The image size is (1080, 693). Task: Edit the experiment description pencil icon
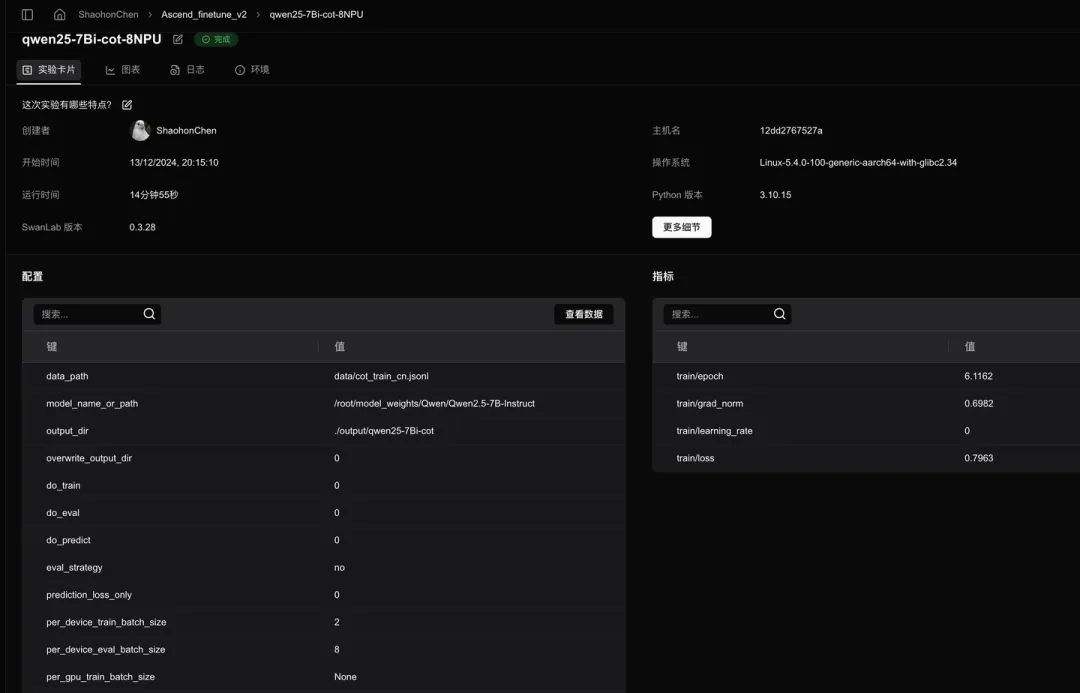[x=127, y=105]
